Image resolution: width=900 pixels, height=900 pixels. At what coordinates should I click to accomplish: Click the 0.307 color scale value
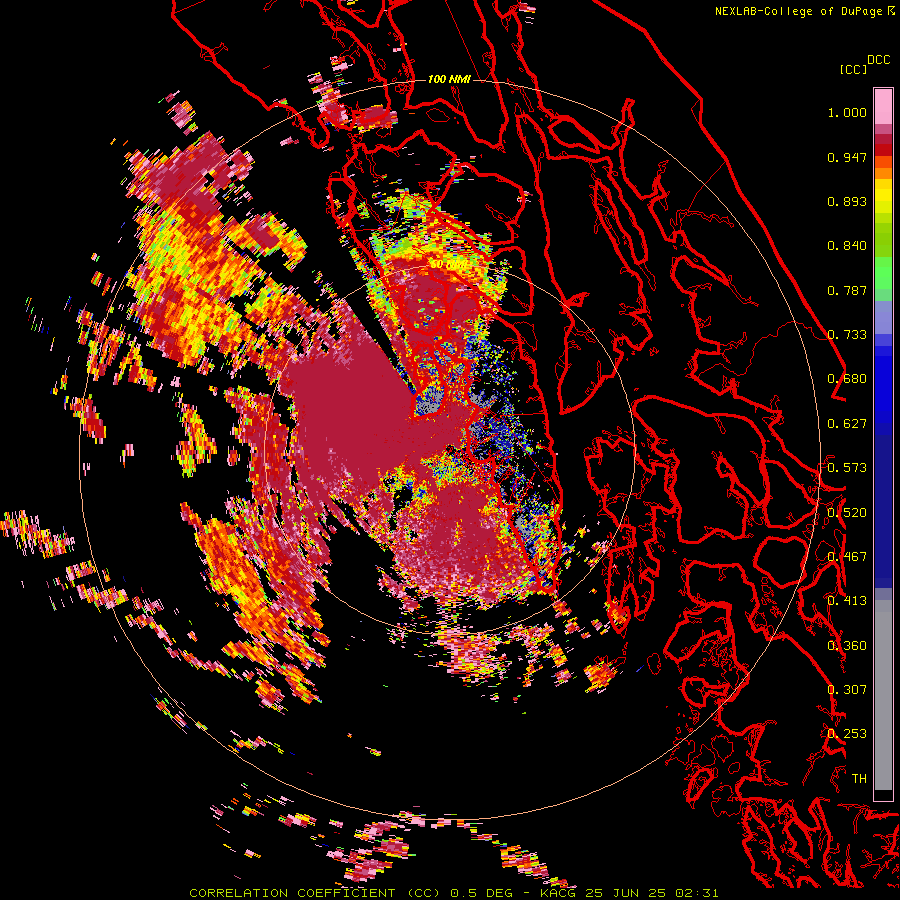click(x=847, y=689)
